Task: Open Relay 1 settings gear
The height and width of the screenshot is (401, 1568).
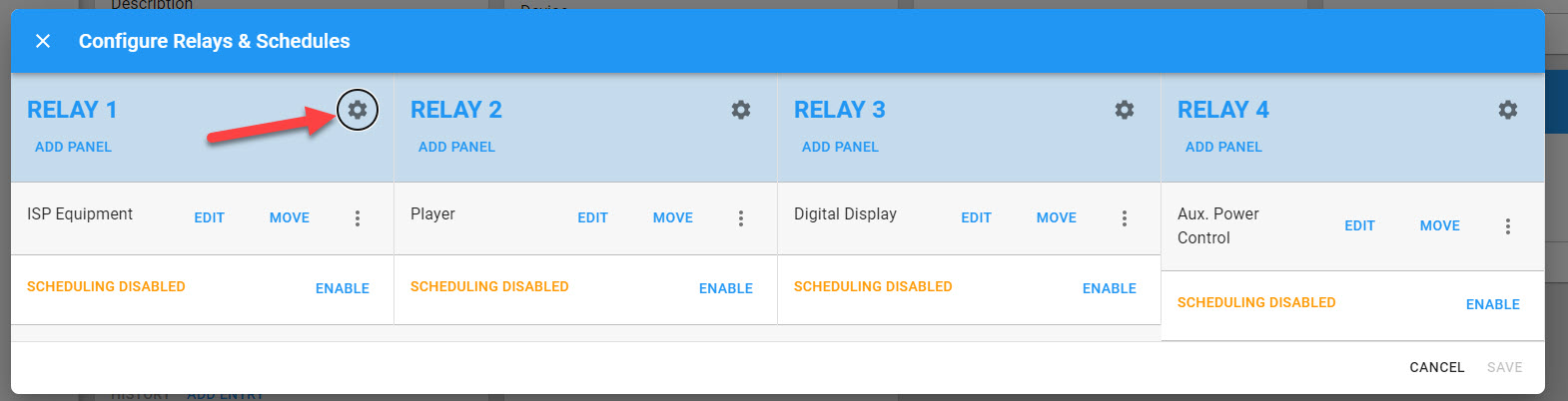Action: (x=358, y=110)
